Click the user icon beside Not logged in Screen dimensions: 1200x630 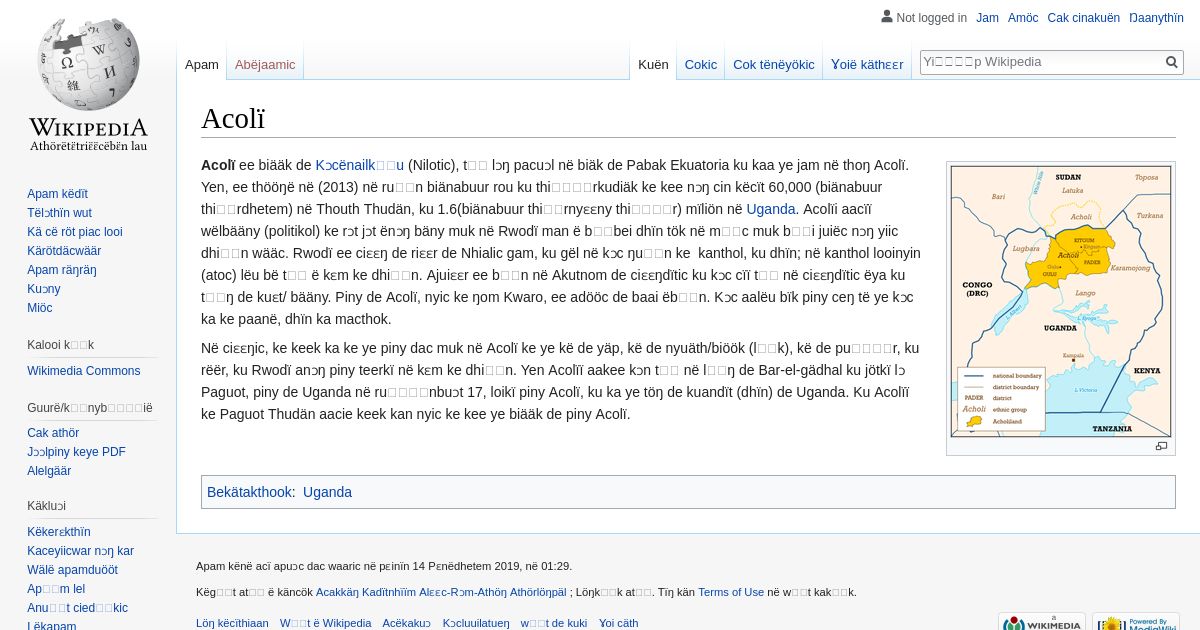886,17
